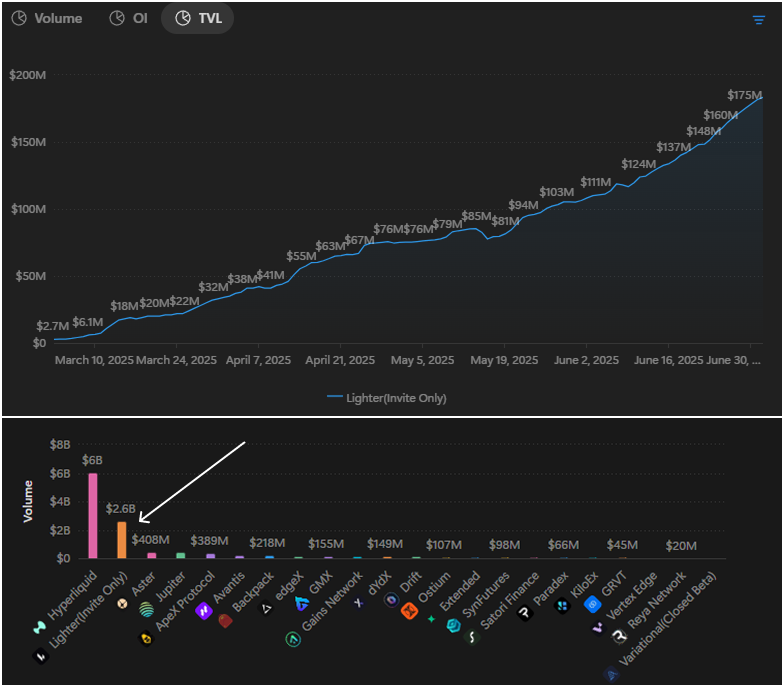Click the $85M data label
The height and width of the screenshot is (687, 784).
click(x=476, y=216)
